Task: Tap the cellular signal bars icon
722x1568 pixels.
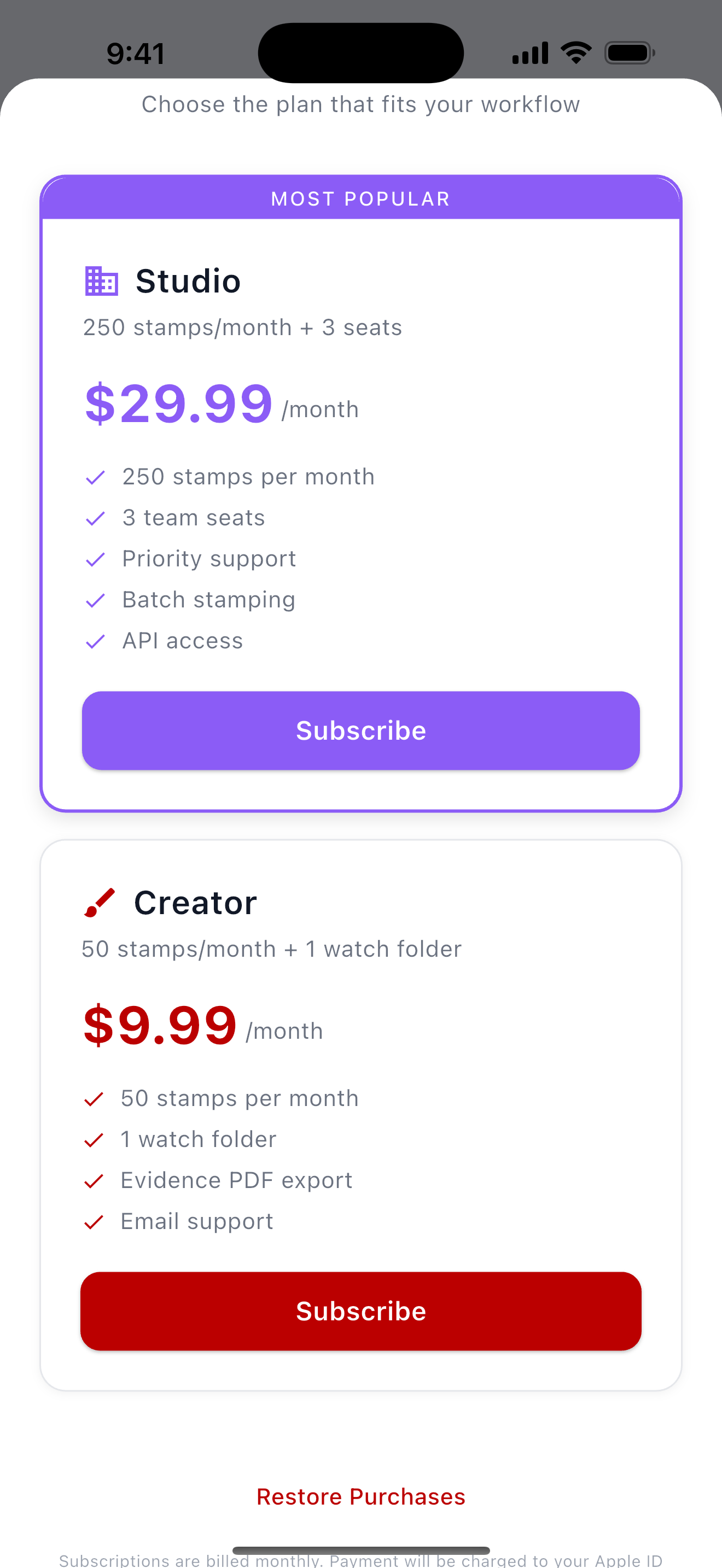Action: (530, 53)
